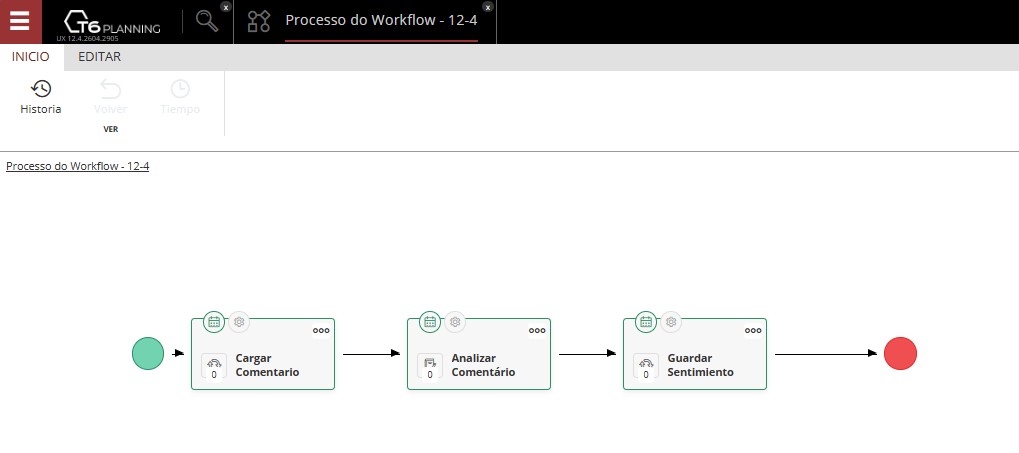1019x453 pixels.
Task: Switch to the EDITAR ribbon tab
Action: tap(99, 57)
